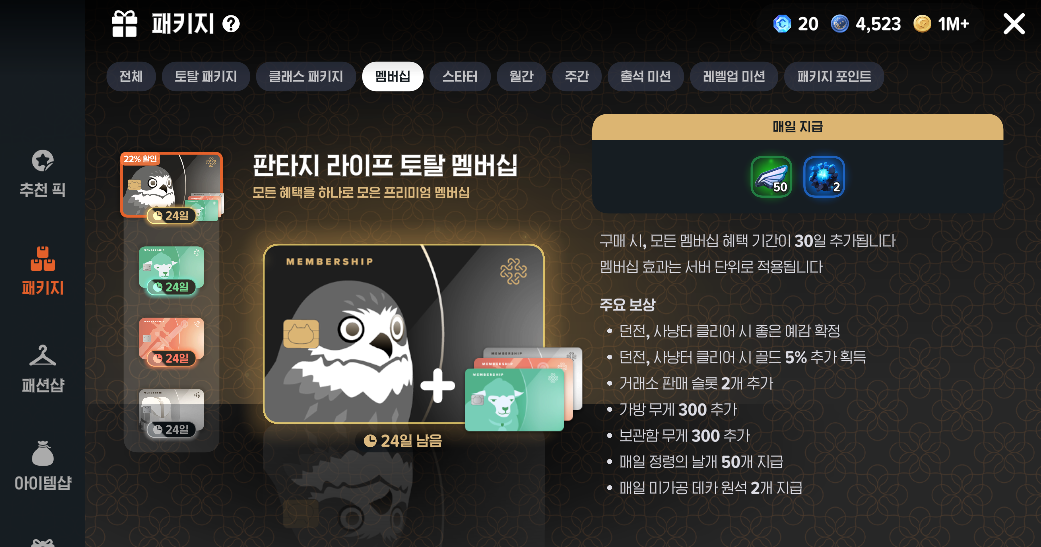
Task: Tap the spirit wing reward icon showing 50
Action: pyautogui.click(x=771, y=177)
